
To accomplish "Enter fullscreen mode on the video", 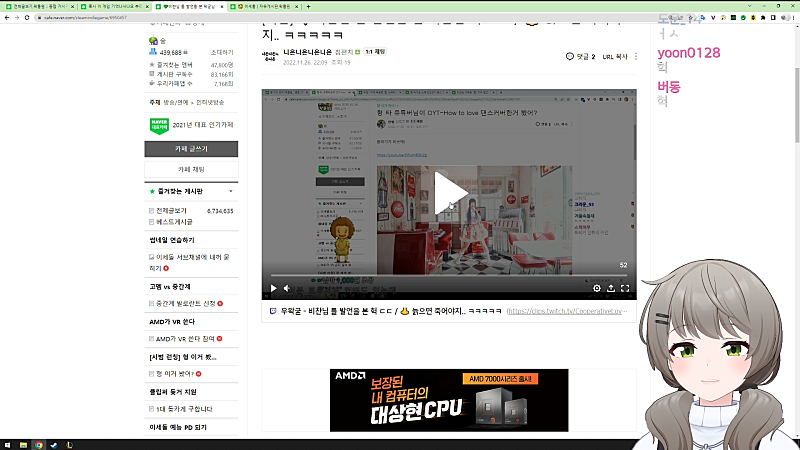I will click(x=625, y=288).
